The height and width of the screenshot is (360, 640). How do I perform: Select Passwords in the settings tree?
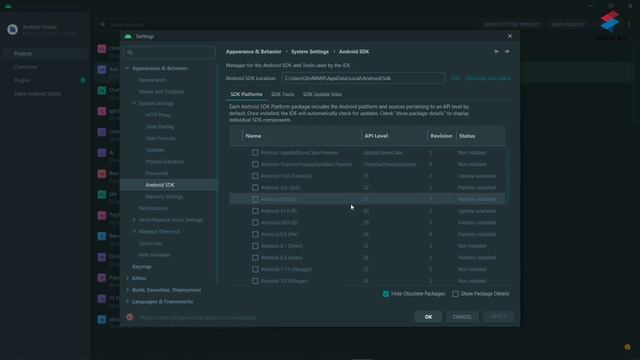(x=157, y=173)
